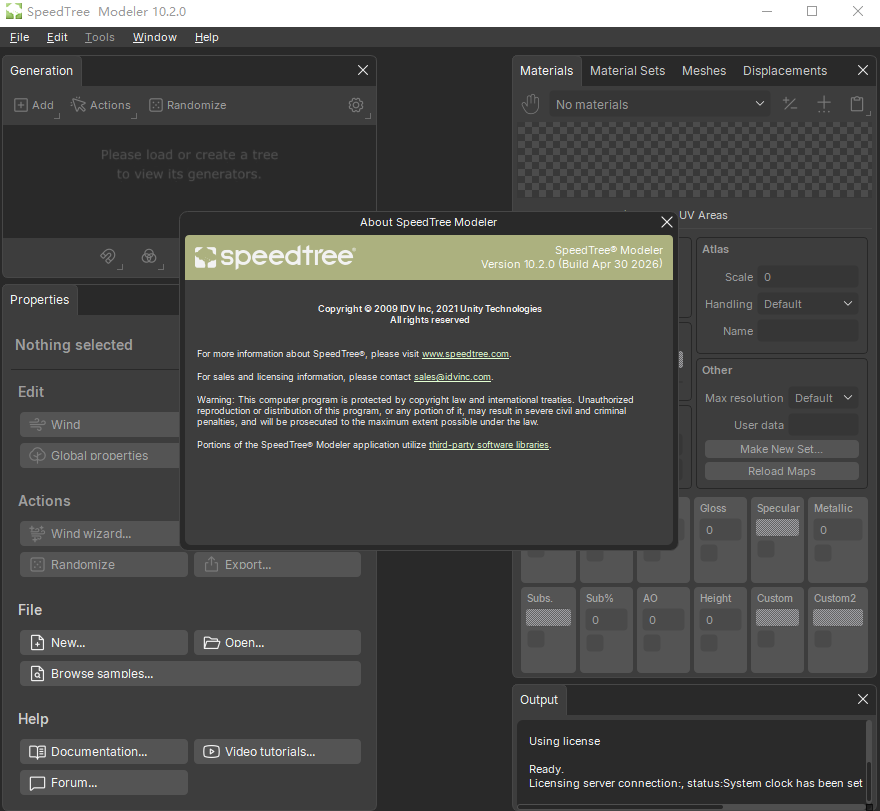This screenshot has height=811, width=880.
Task: Toggle the checkbox under Sub%
Action: [x=595, y=642]
